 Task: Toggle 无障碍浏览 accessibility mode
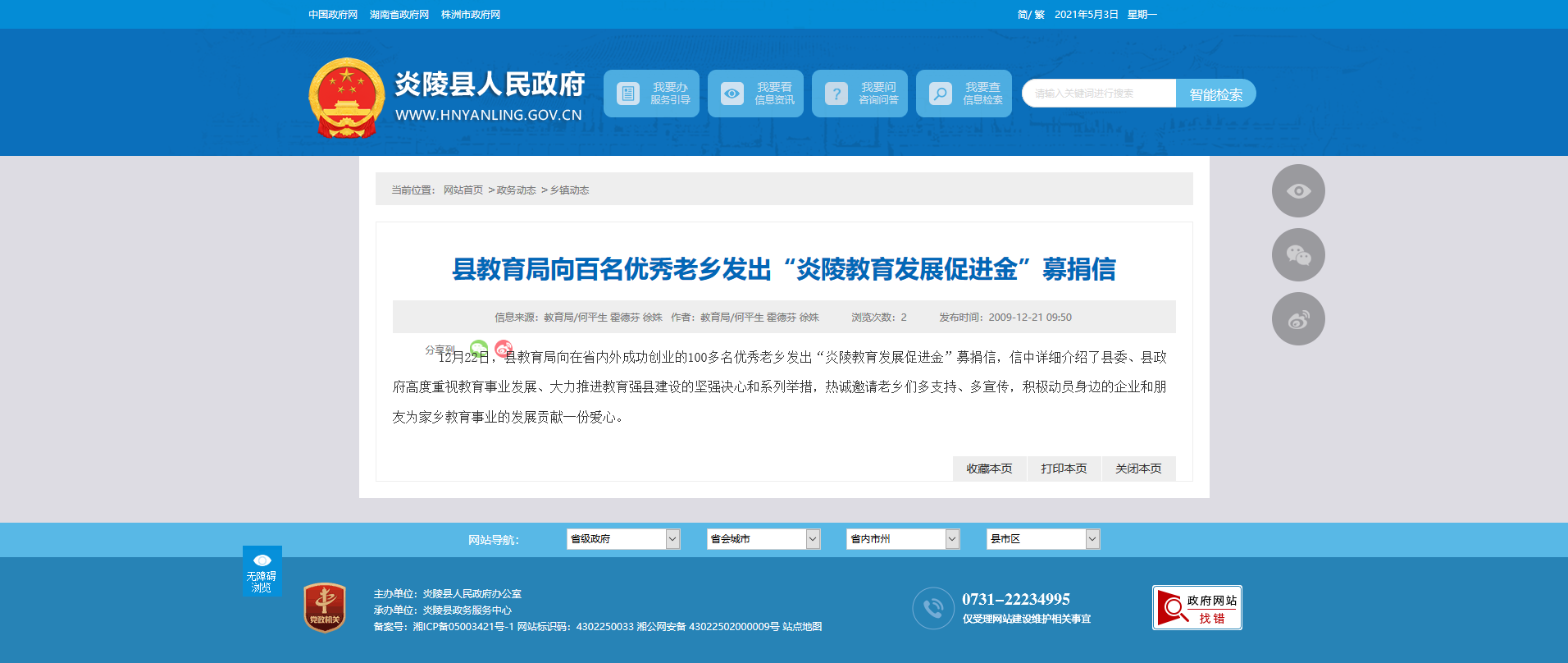(262, 571)
